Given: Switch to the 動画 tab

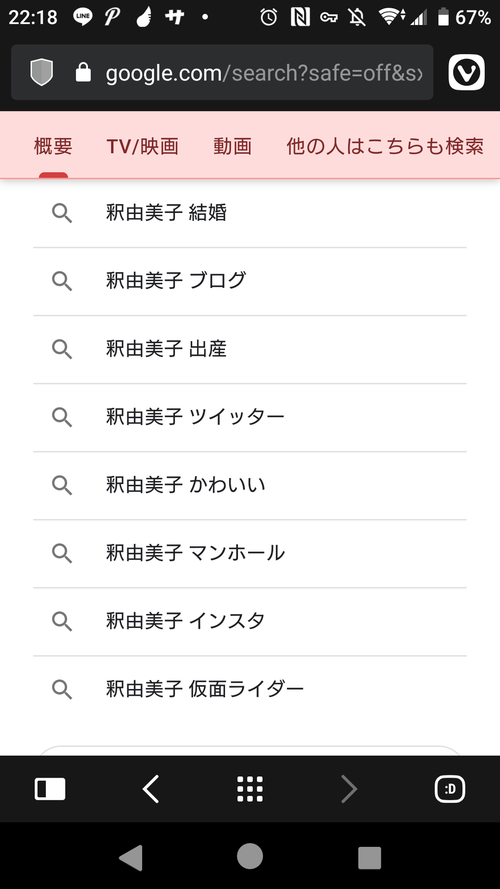Looking at the screenshot, I should 232,146.
